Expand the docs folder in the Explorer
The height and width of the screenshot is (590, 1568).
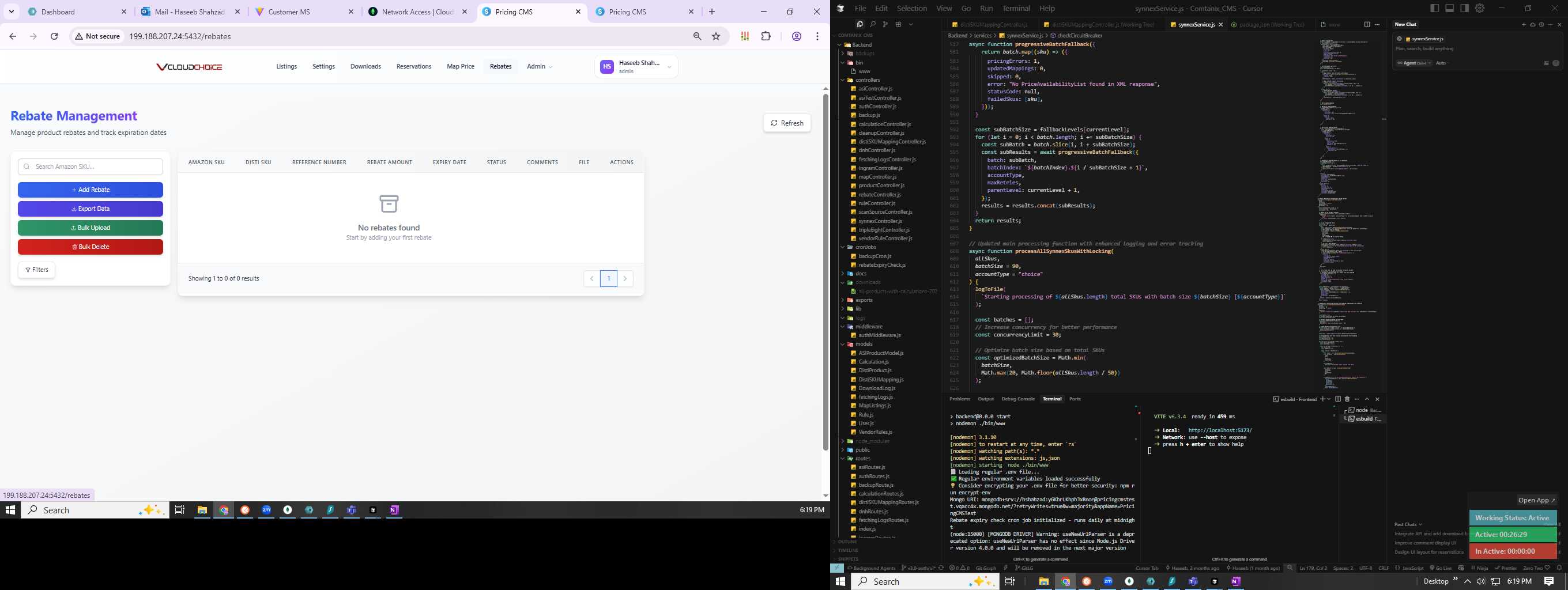861,274
